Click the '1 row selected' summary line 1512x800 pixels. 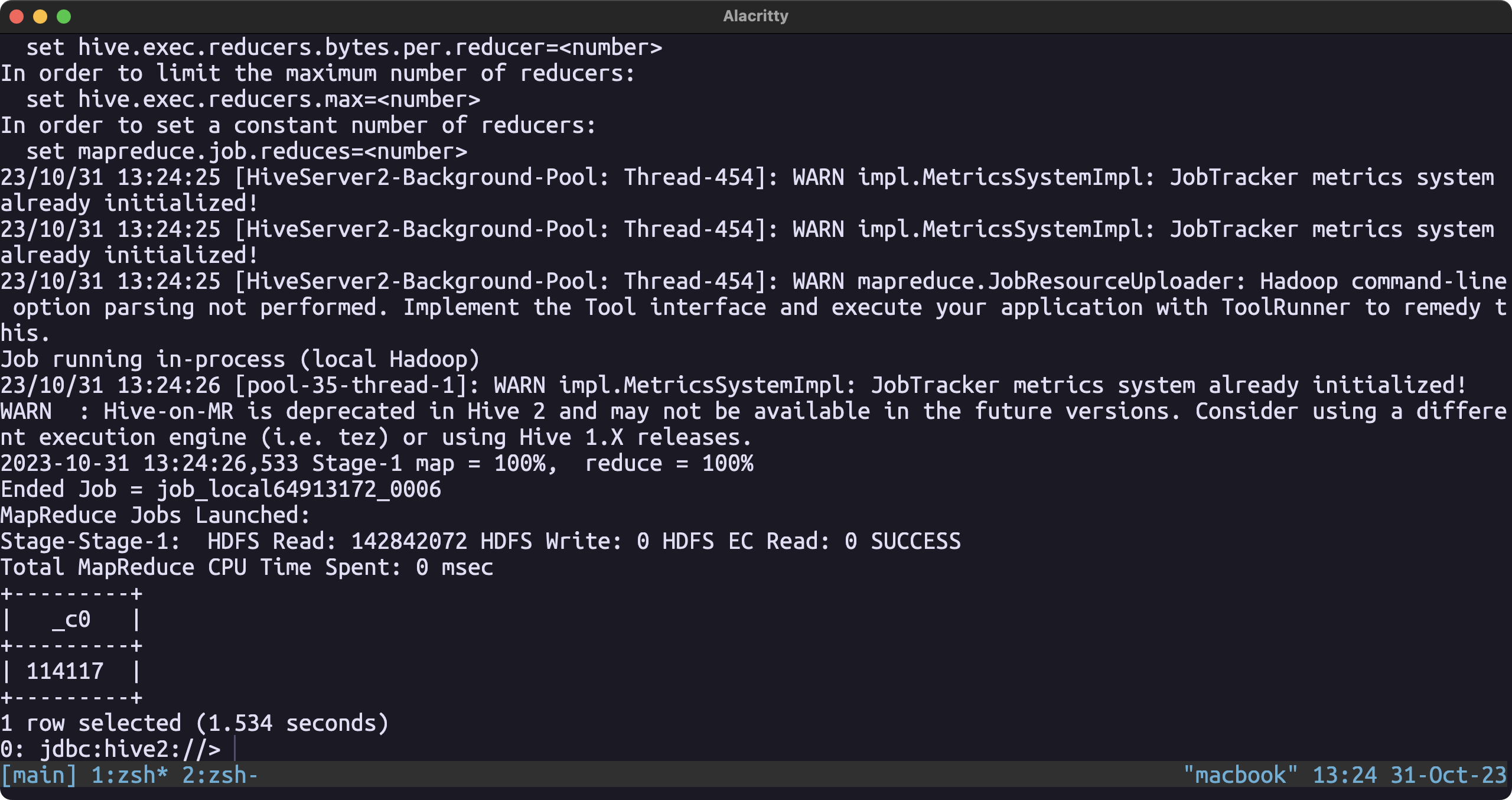coord(195,723)
